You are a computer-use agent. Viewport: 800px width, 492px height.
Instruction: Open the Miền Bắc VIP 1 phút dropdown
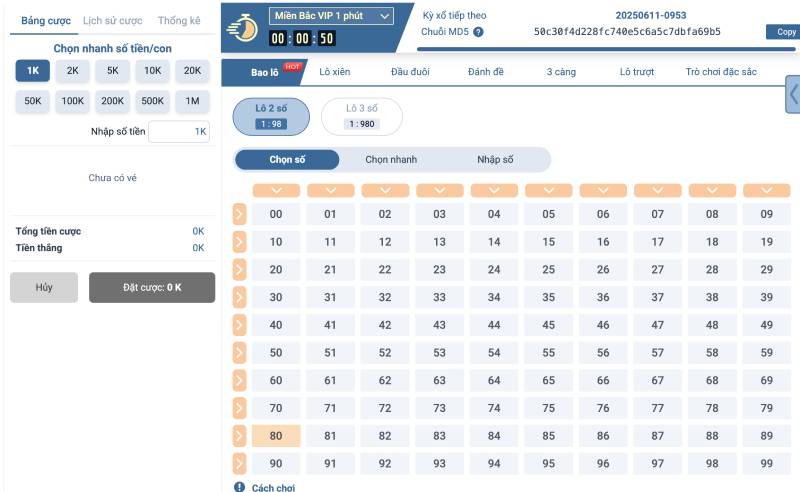331,16
